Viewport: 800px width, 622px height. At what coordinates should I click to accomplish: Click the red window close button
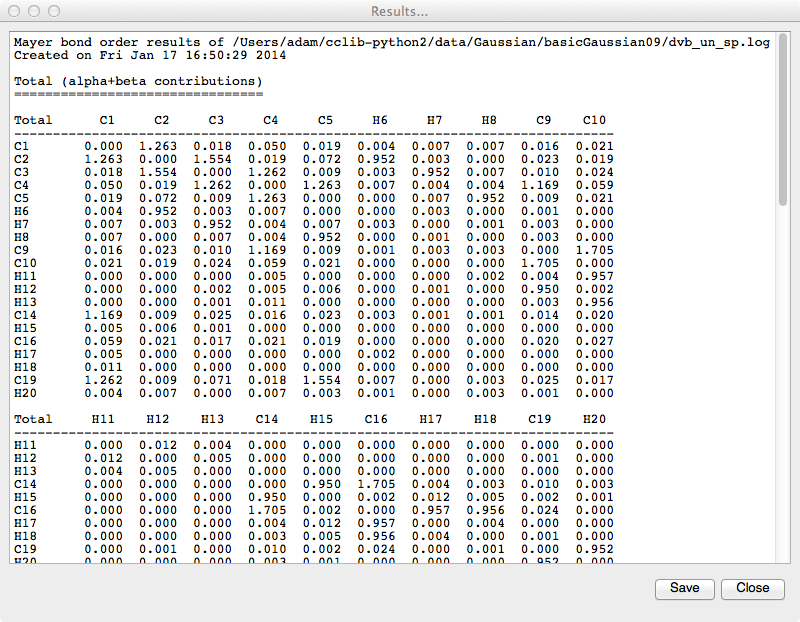coord(14,11)
